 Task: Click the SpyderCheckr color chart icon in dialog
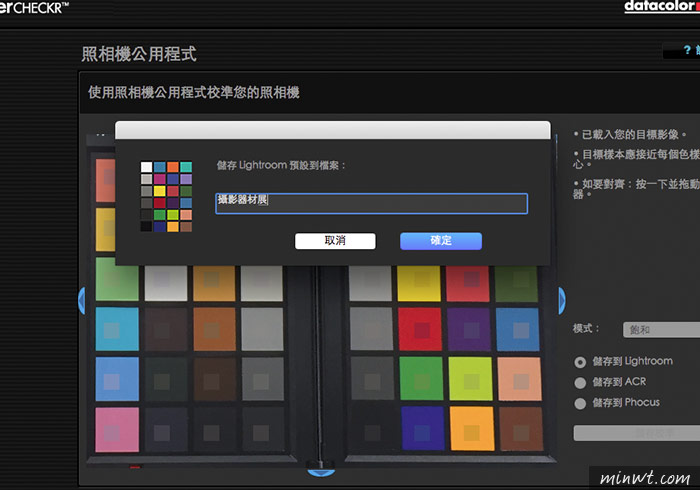[x=166, y=196]
